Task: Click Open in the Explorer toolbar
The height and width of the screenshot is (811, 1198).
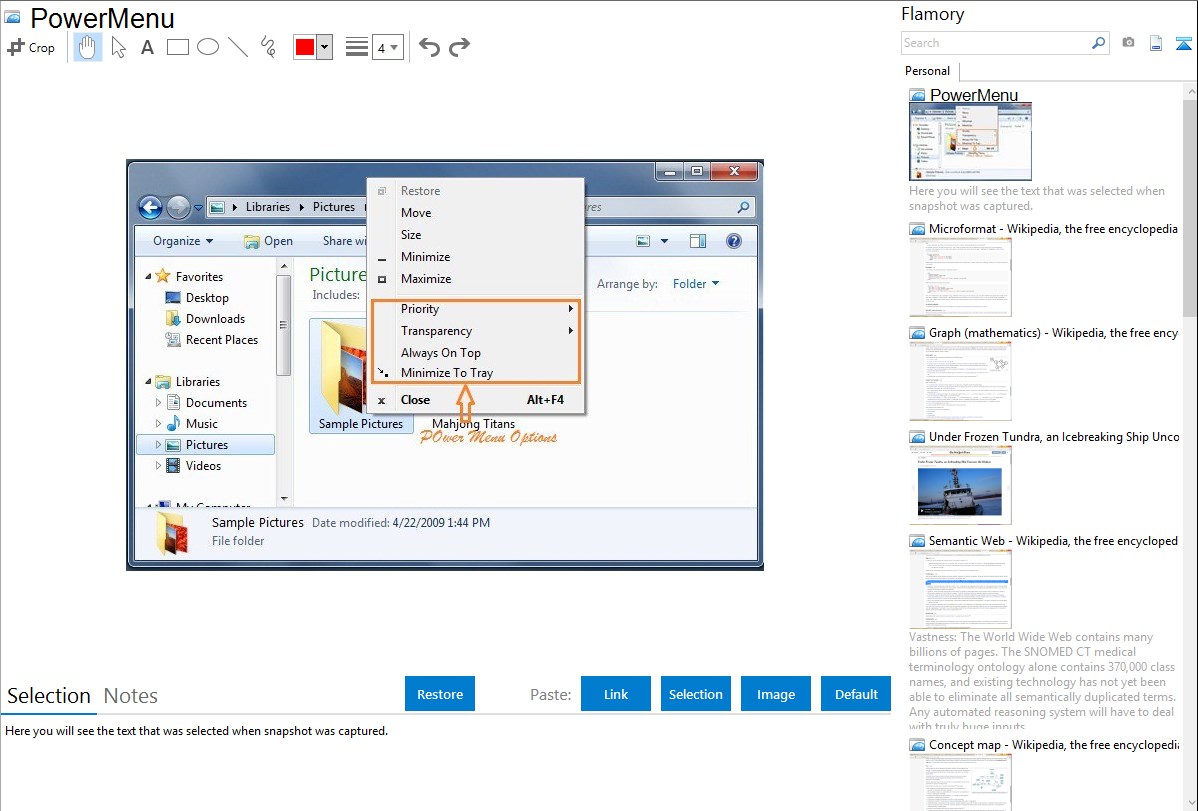Action: [x=269, y=241]
